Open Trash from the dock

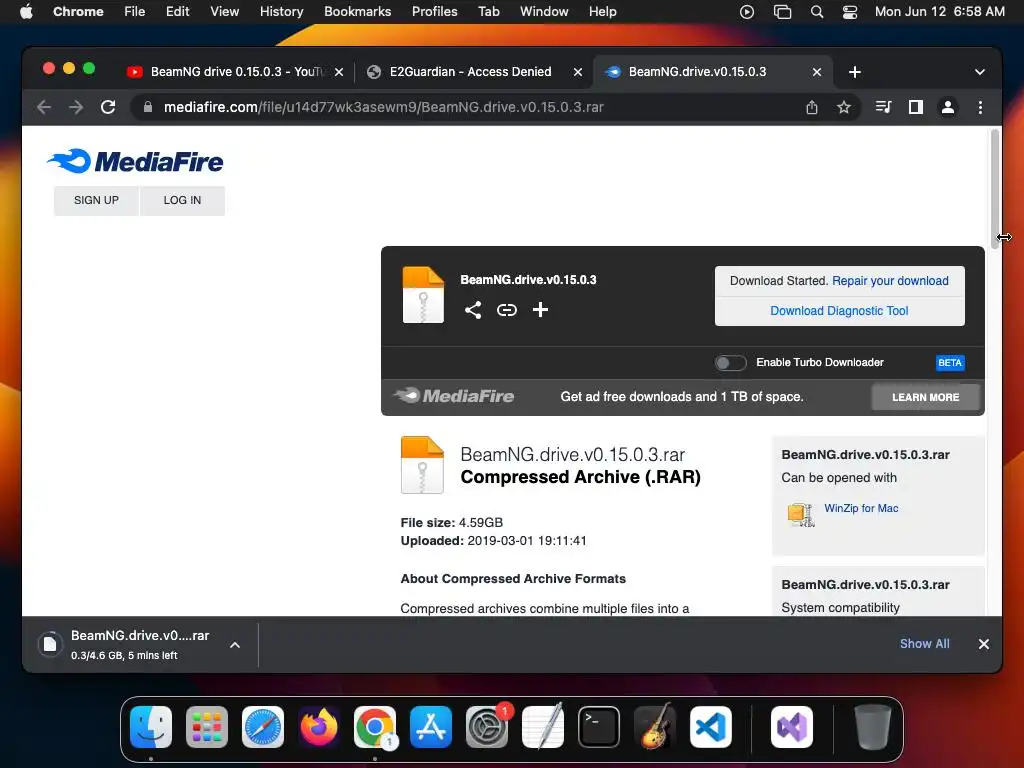[x=873, y=727]
